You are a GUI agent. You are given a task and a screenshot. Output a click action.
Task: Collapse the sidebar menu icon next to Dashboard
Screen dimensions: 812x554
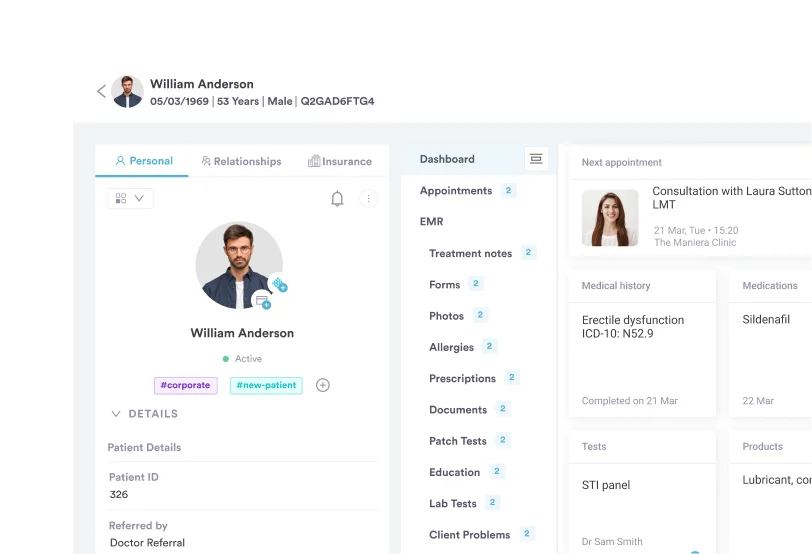[x=536, y=159]
